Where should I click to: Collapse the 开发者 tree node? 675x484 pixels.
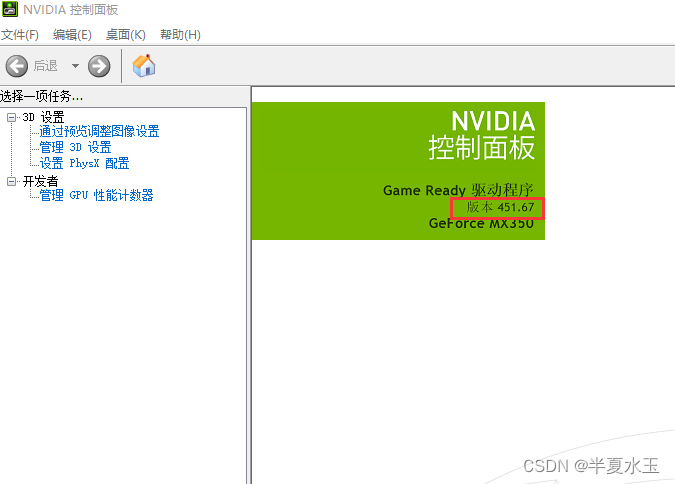tap(12, 181)
